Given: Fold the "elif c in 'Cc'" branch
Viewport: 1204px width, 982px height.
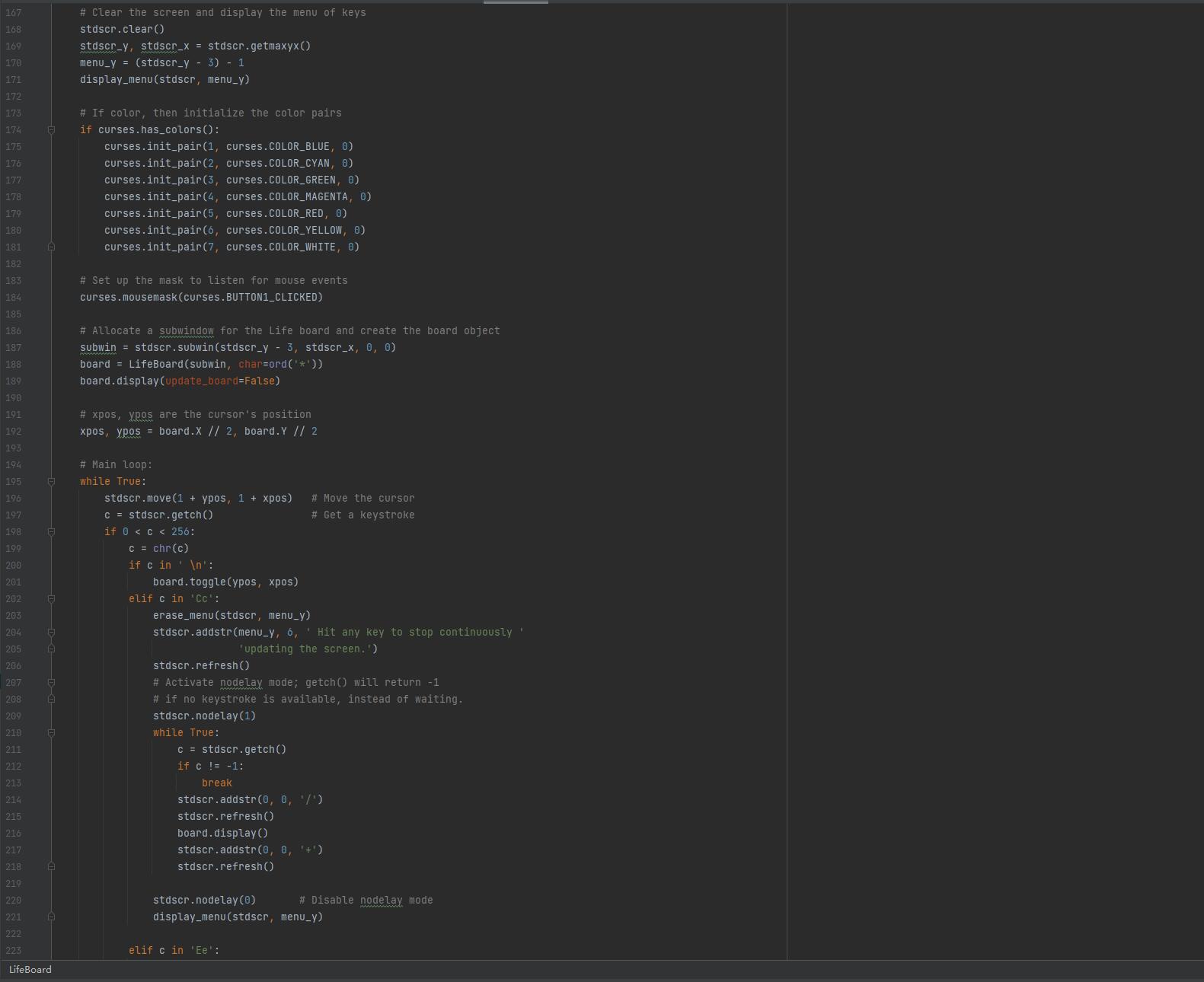Looking at the screenshot, I should point(51,599).
